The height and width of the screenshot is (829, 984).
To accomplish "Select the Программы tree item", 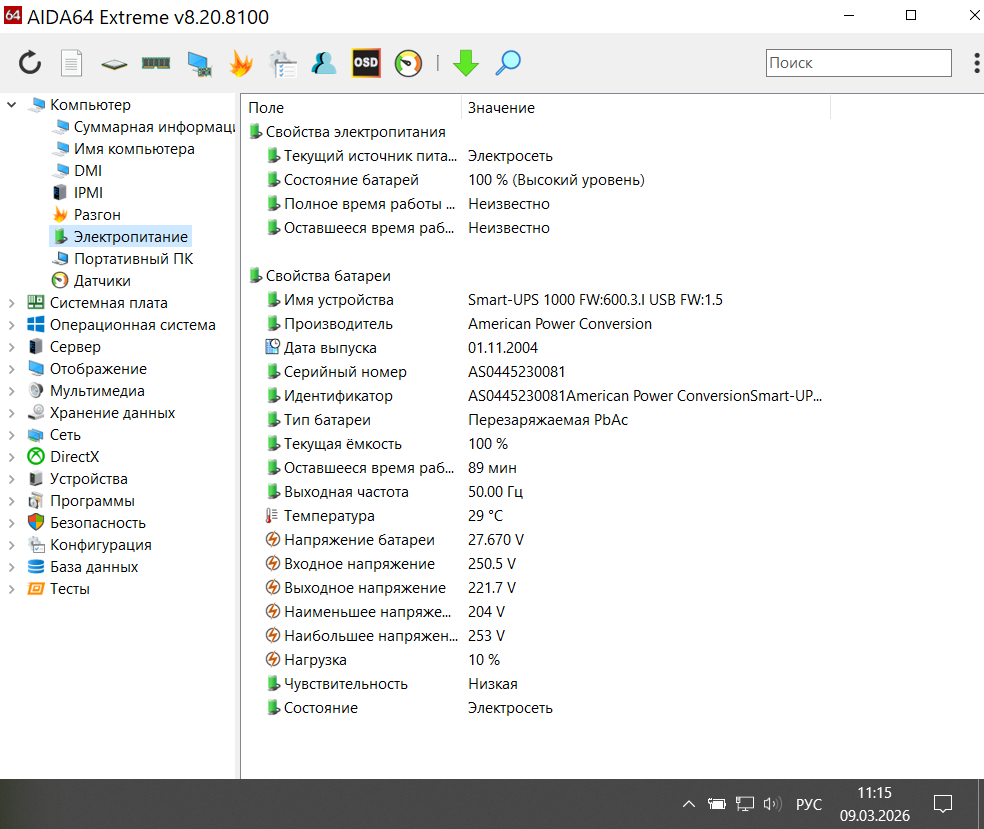I will point(92,501).
